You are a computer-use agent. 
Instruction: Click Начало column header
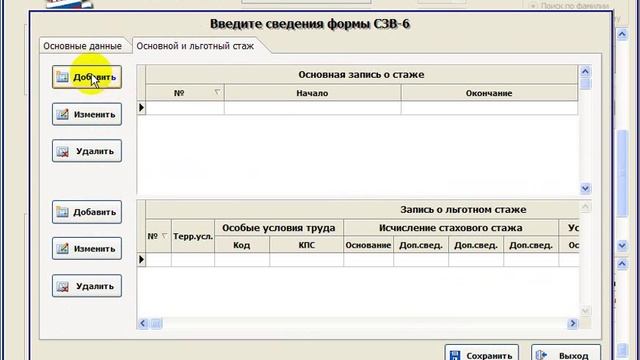(312, 93)
